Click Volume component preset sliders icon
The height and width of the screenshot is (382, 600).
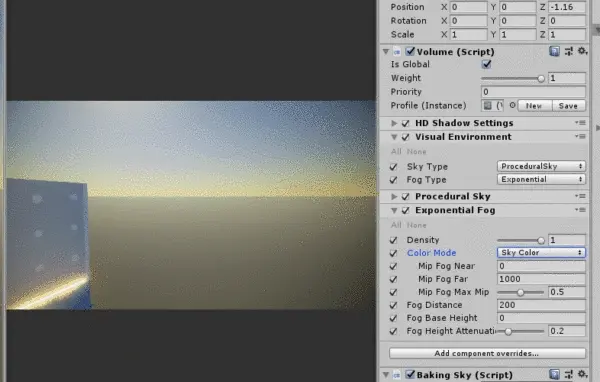pyautogui.click(x=569, y=51)
